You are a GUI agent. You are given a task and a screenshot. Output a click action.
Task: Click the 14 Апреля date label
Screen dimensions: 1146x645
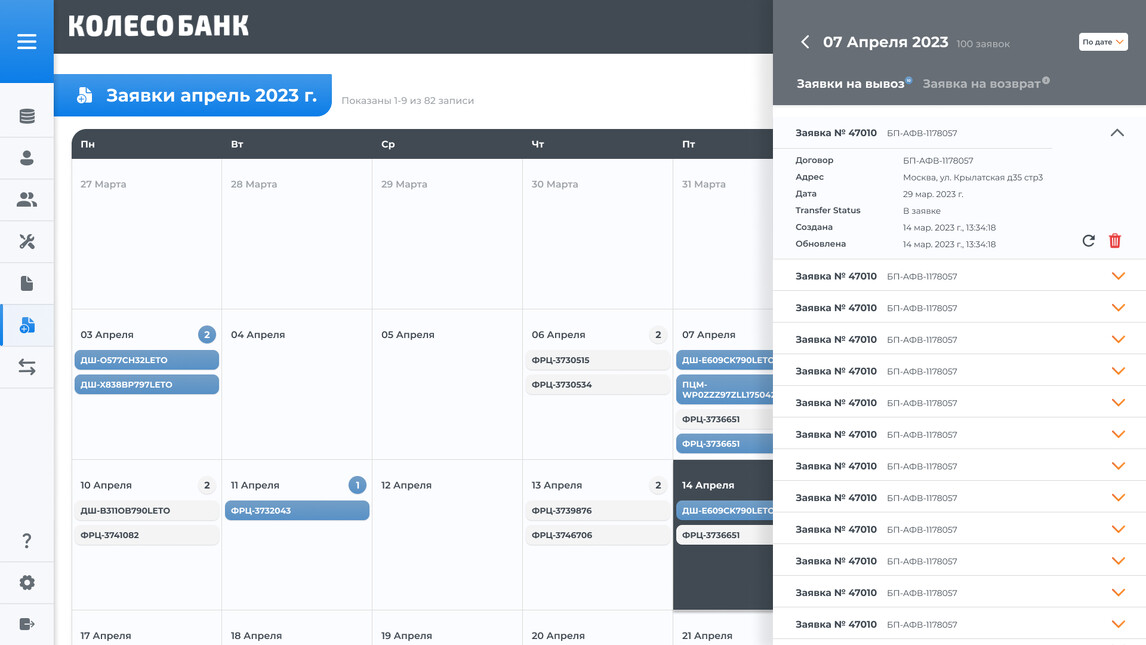(708, 485)
